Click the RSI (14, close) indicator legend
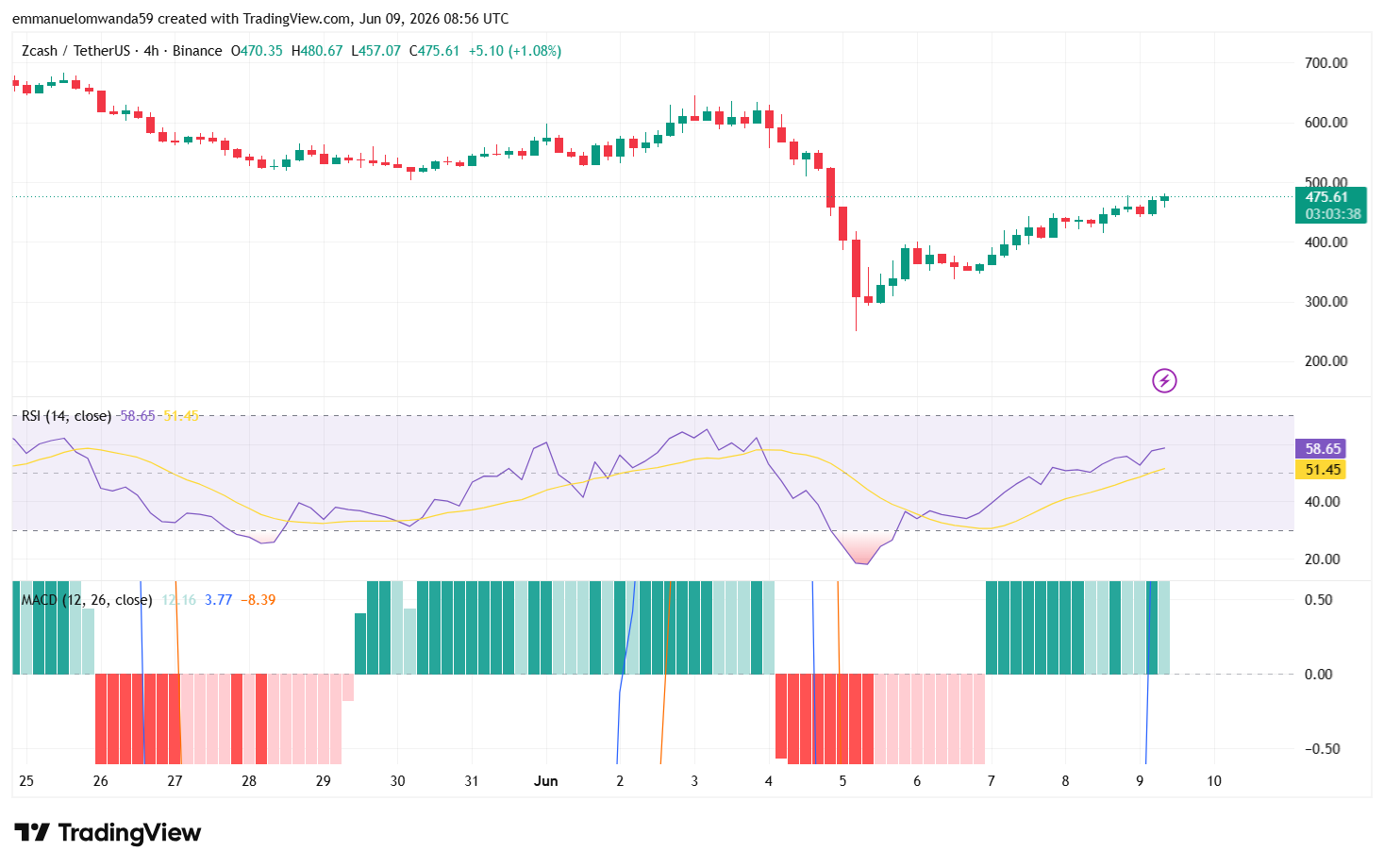The height and width of the screenshot is (868, 1384). point(66,415)
